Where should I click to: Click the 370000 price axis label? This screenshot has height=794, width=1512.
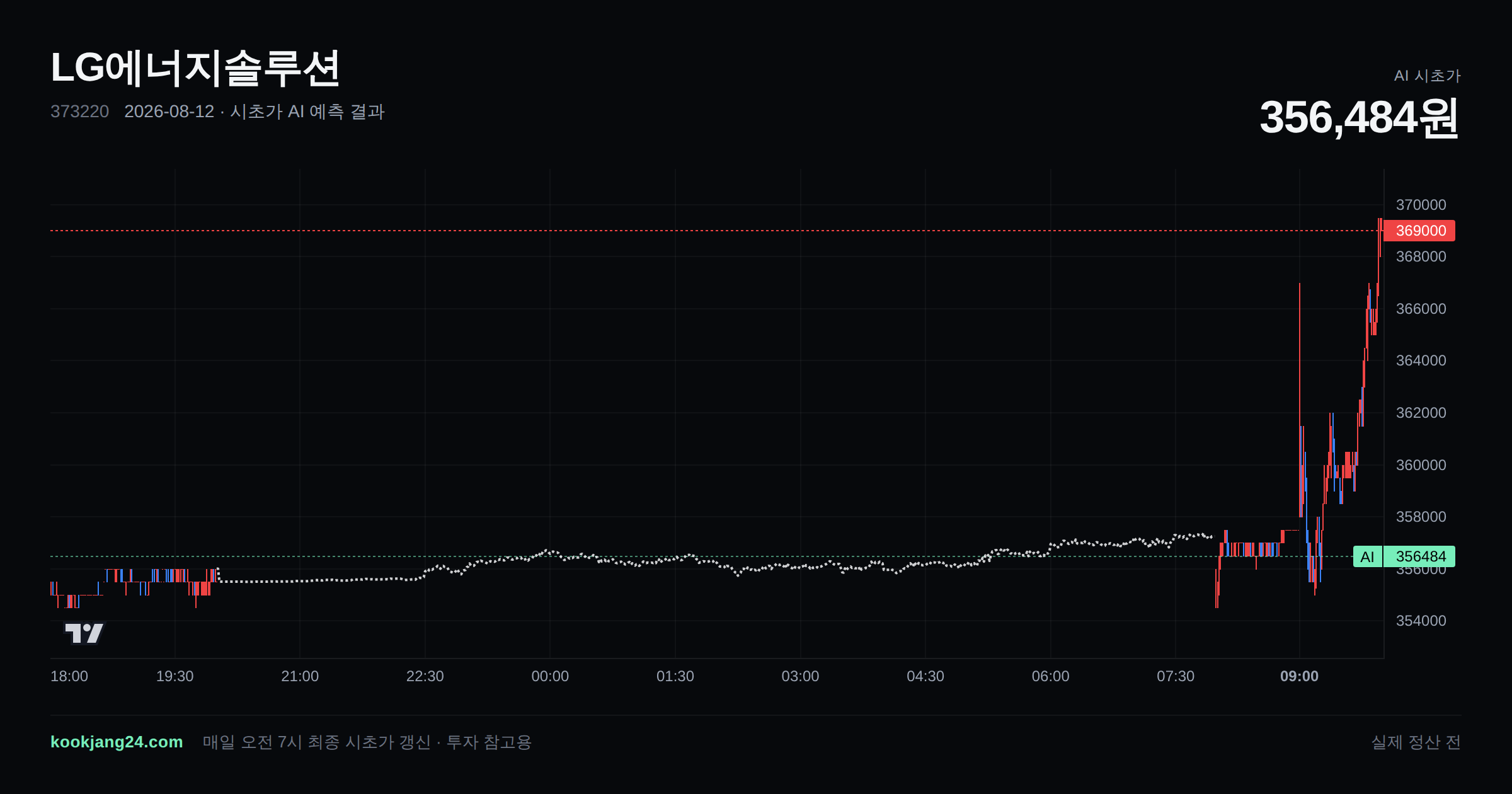pos(1421,205)
